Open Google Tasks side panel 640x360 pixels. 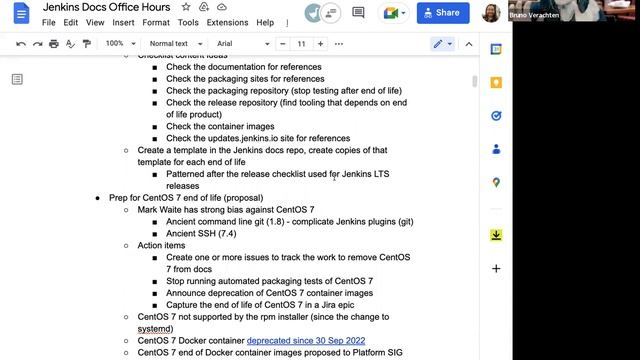(496, 116)
